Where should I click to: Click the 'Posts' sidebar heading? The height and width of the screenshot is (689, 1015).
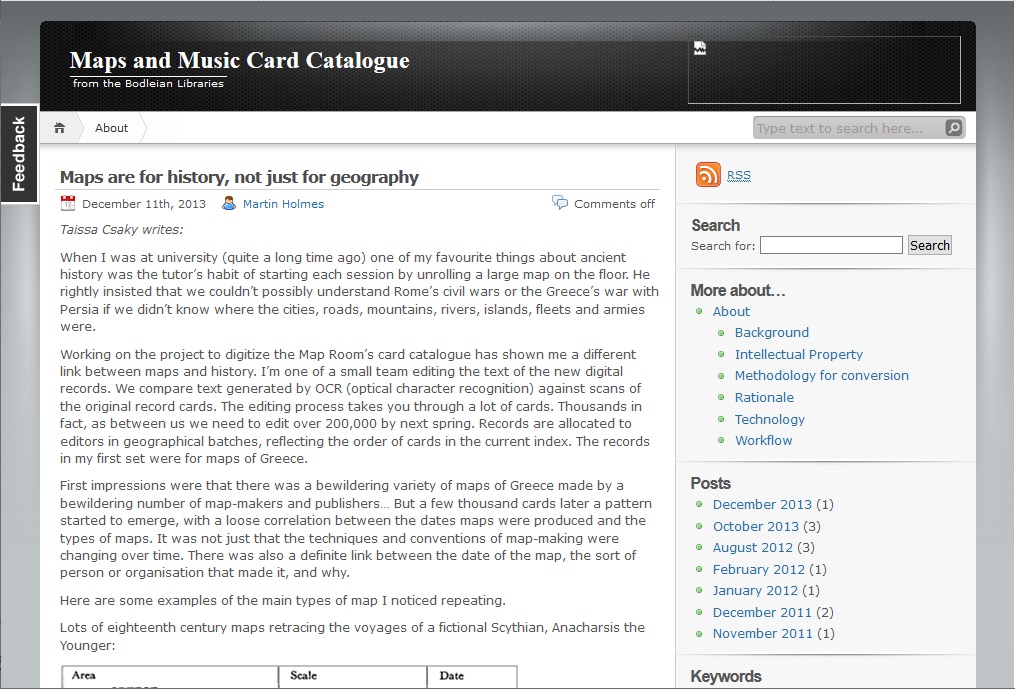[x=710, y=484]
